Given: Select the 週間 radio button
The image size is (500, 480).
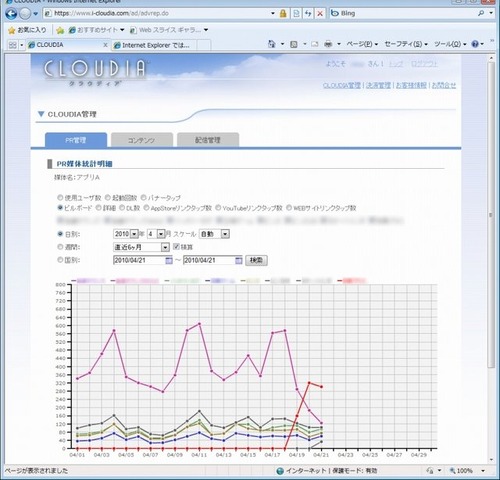Looking at the screenshot, I should pyautogui.click(x=60, y=247).
